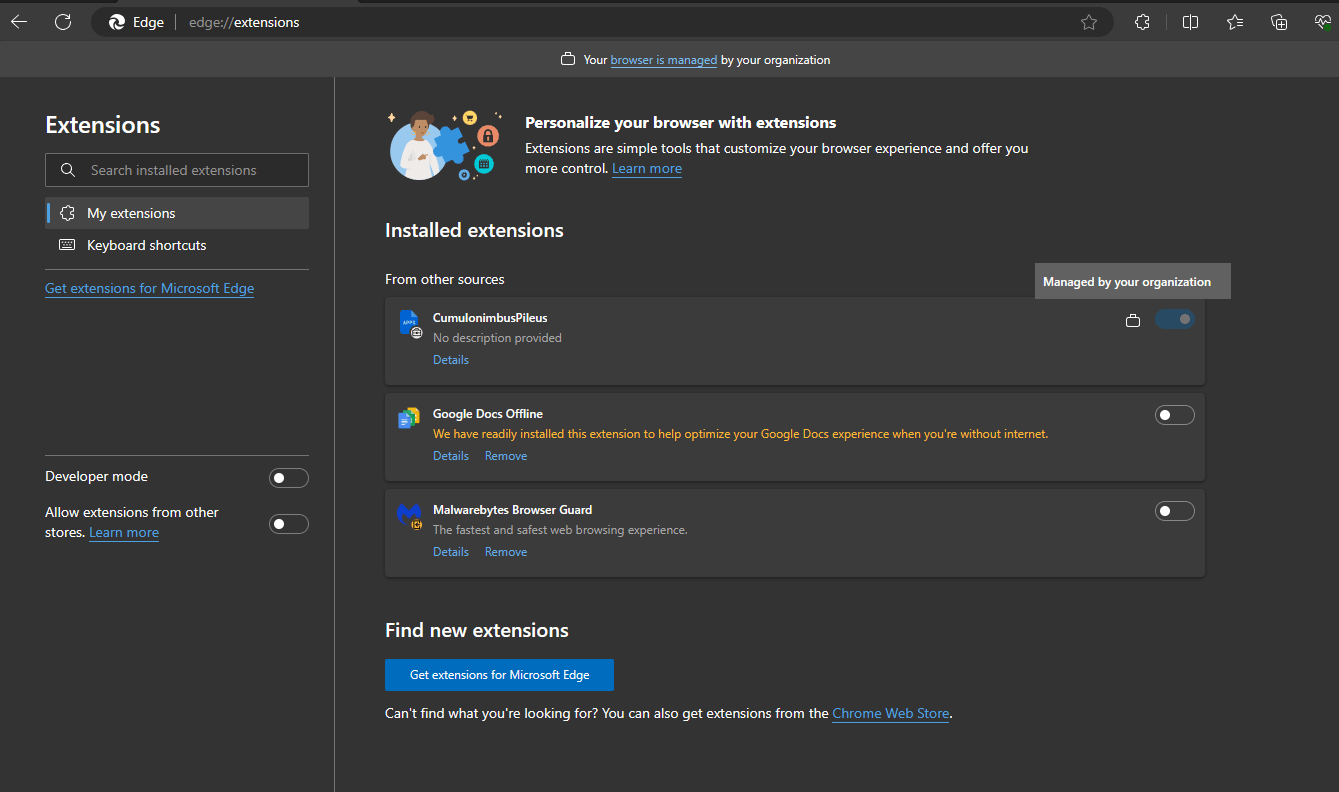Click the Personalize your browser with extensions heading
This screenshot has height=792, width=1339.
pyautogui.click(x=681, y=123)
